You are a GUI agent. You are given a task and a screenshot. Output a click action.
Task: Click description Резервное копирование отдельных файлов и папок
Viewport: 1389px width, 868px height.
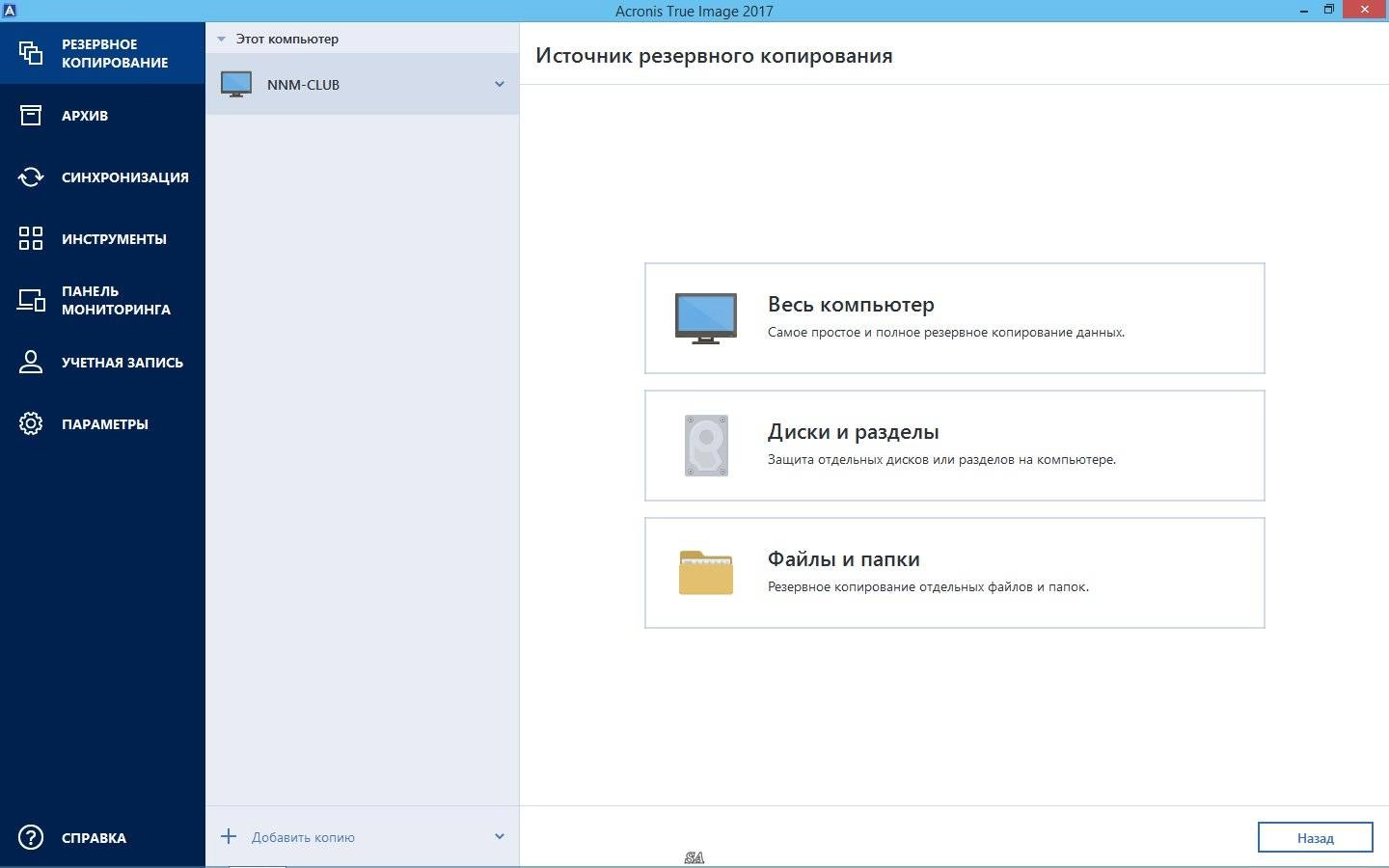coord(928,587)
